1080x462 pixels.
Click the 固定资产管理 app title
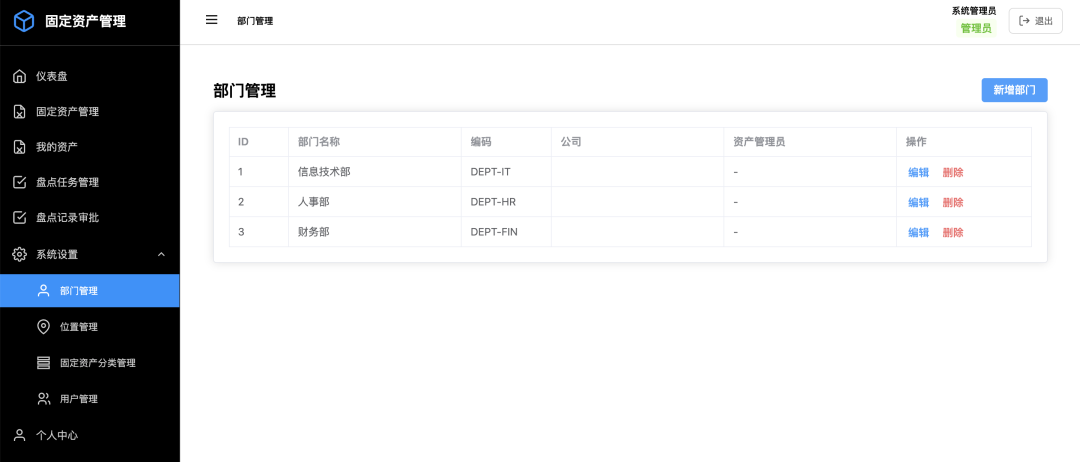click(x=85, y=21)
